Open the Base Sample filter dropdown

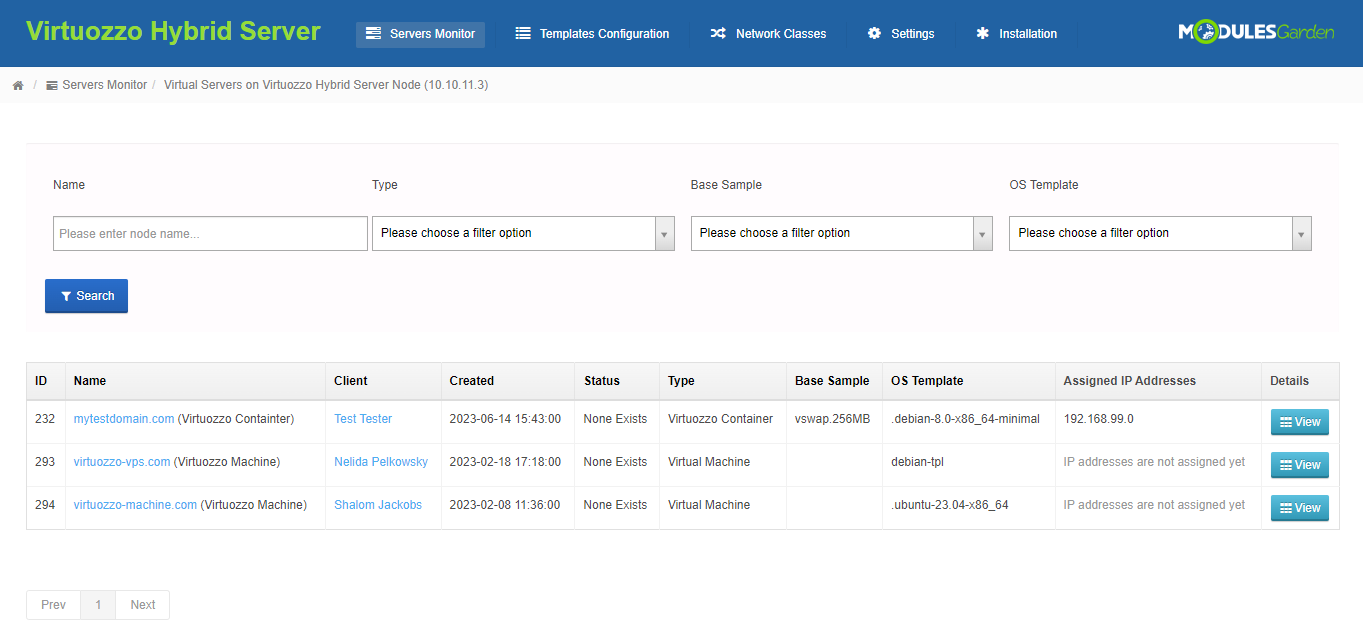[x=981, y=233]
